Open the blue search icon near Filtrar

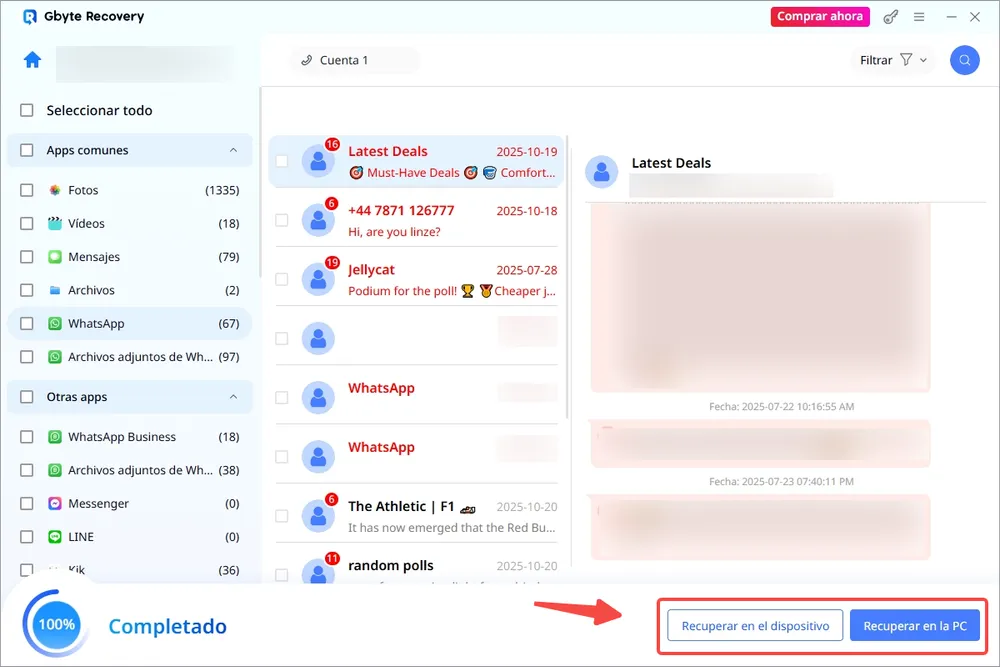pyautogui.click(x=964, y=60)
